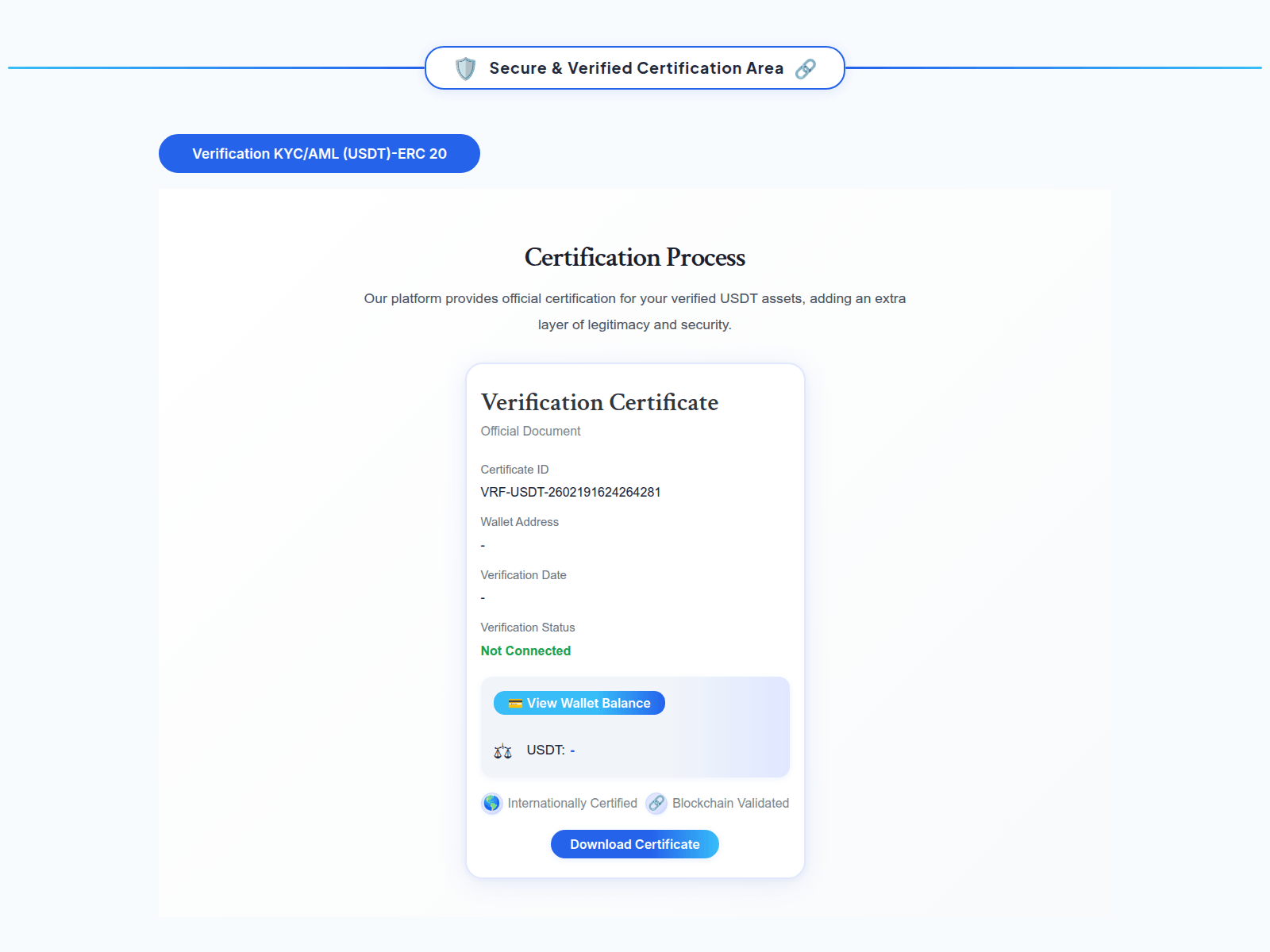Click the Internationally Certified badge text
This screenshot has width=1270, height=952.
(x=572, y=804)
